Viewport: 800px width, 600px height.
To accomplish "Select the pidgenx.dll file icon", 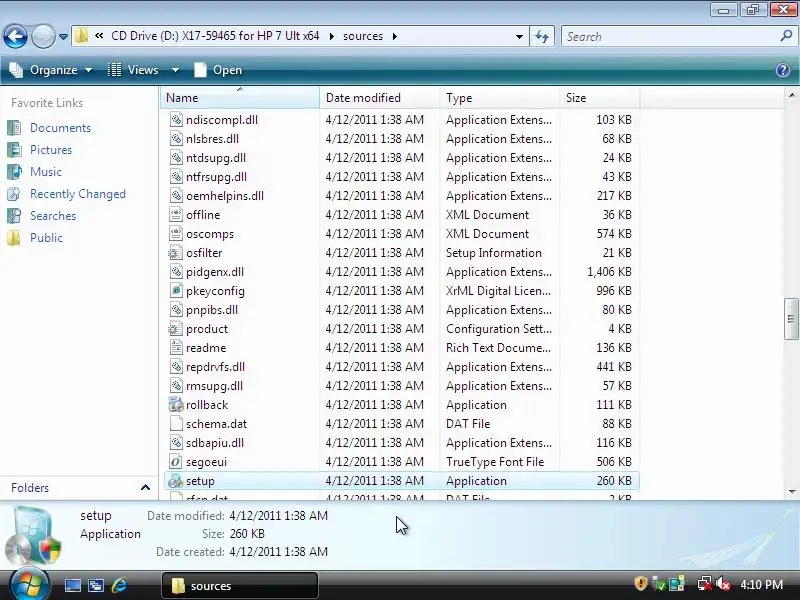I will click(176, 272).
